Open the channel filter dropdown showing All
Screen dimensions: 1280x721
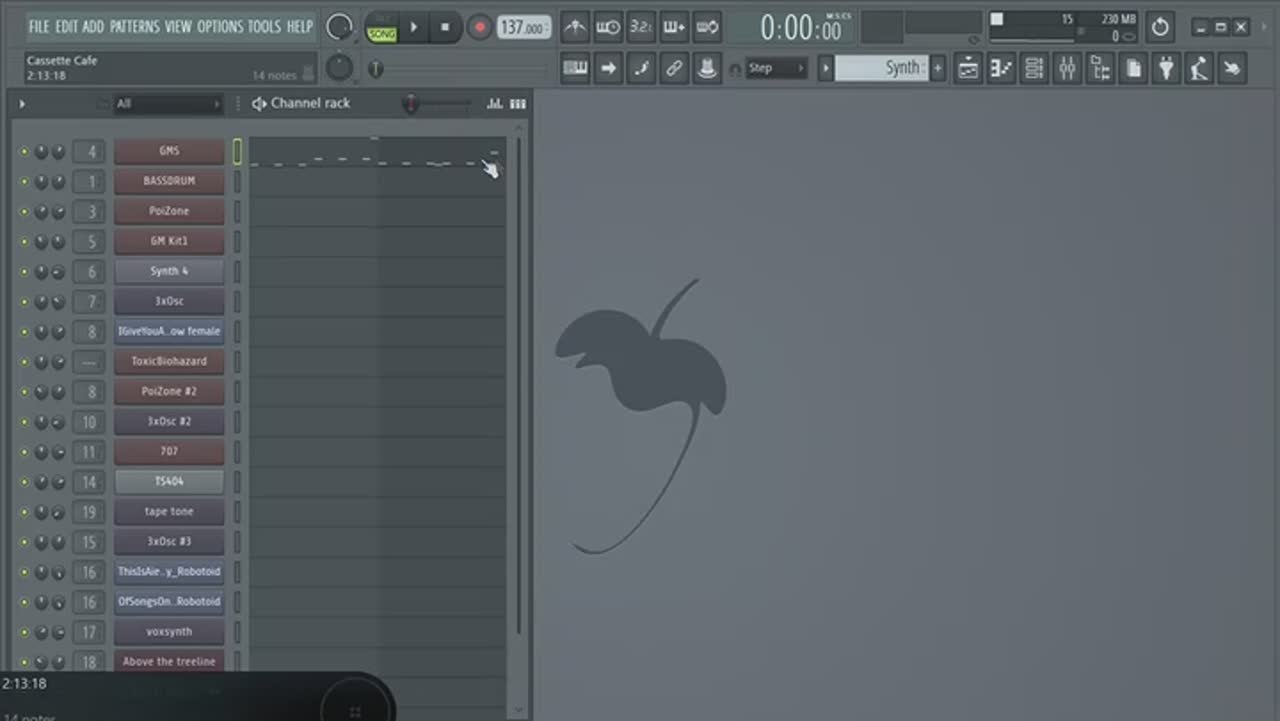click(167, 104)
